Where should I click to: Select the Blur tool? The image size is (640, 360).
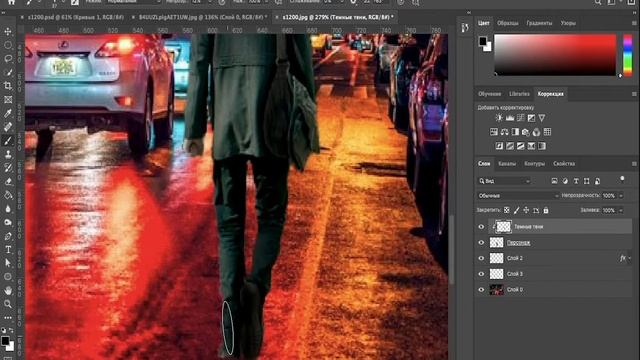pyautogui.click(x=8, y=209)
